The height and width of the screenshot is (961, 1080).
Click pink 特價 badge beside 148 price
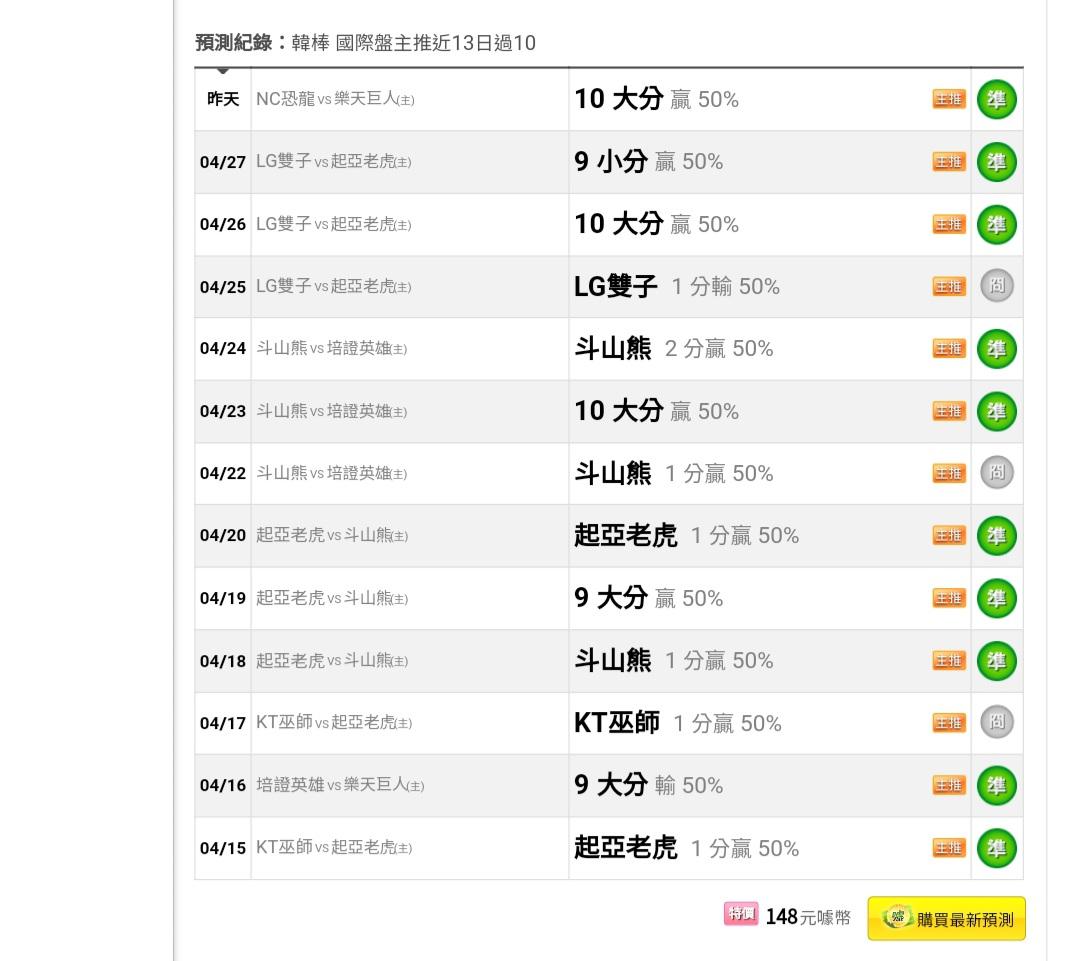[741, 914]
